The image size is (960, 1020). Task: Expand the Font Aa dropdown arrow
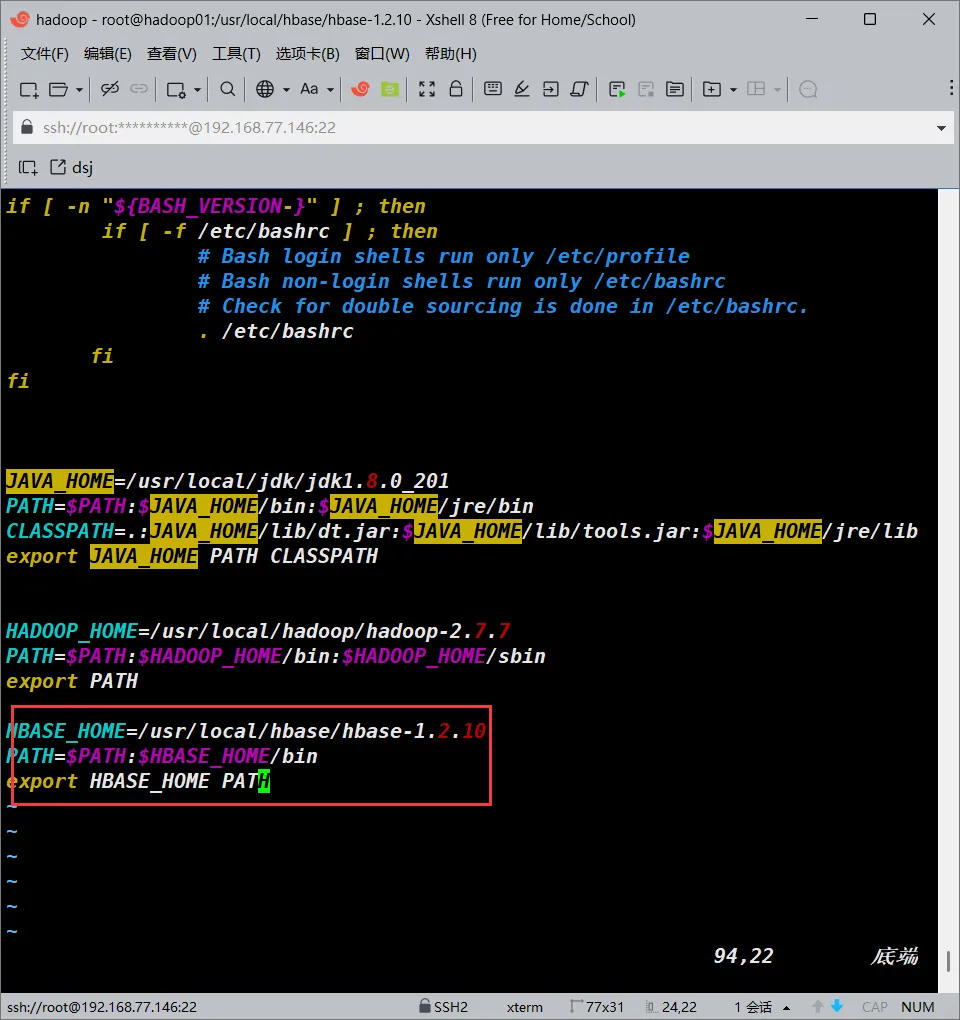tap(330, 90)
